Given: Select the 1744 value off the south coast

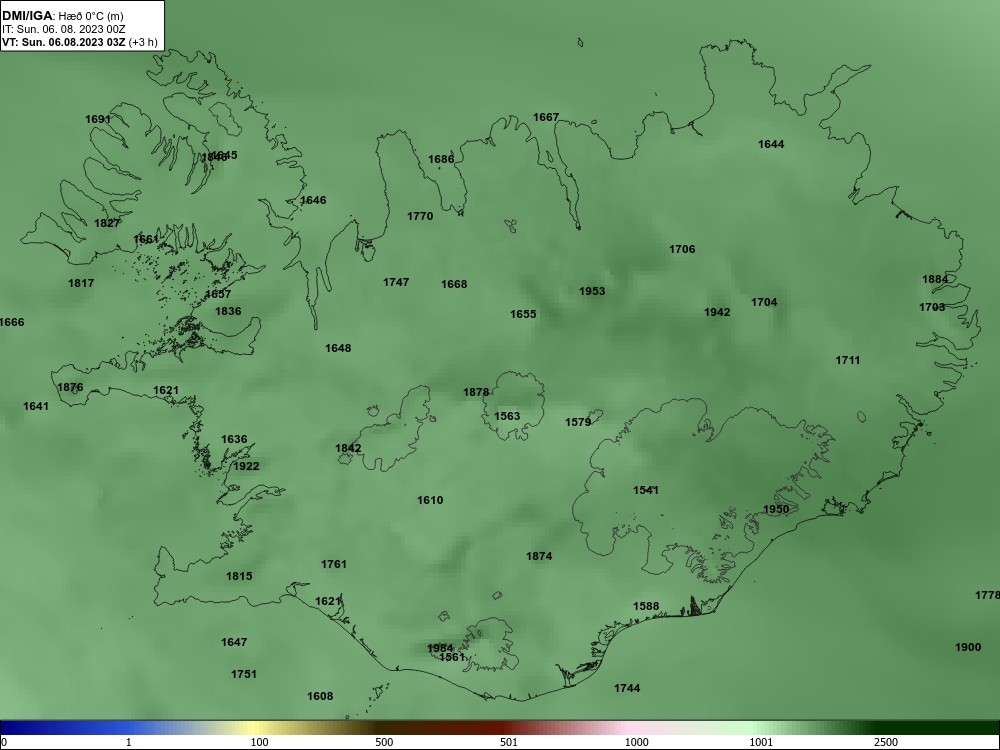Looking at the screenshot, I should (x=627, y=688).
